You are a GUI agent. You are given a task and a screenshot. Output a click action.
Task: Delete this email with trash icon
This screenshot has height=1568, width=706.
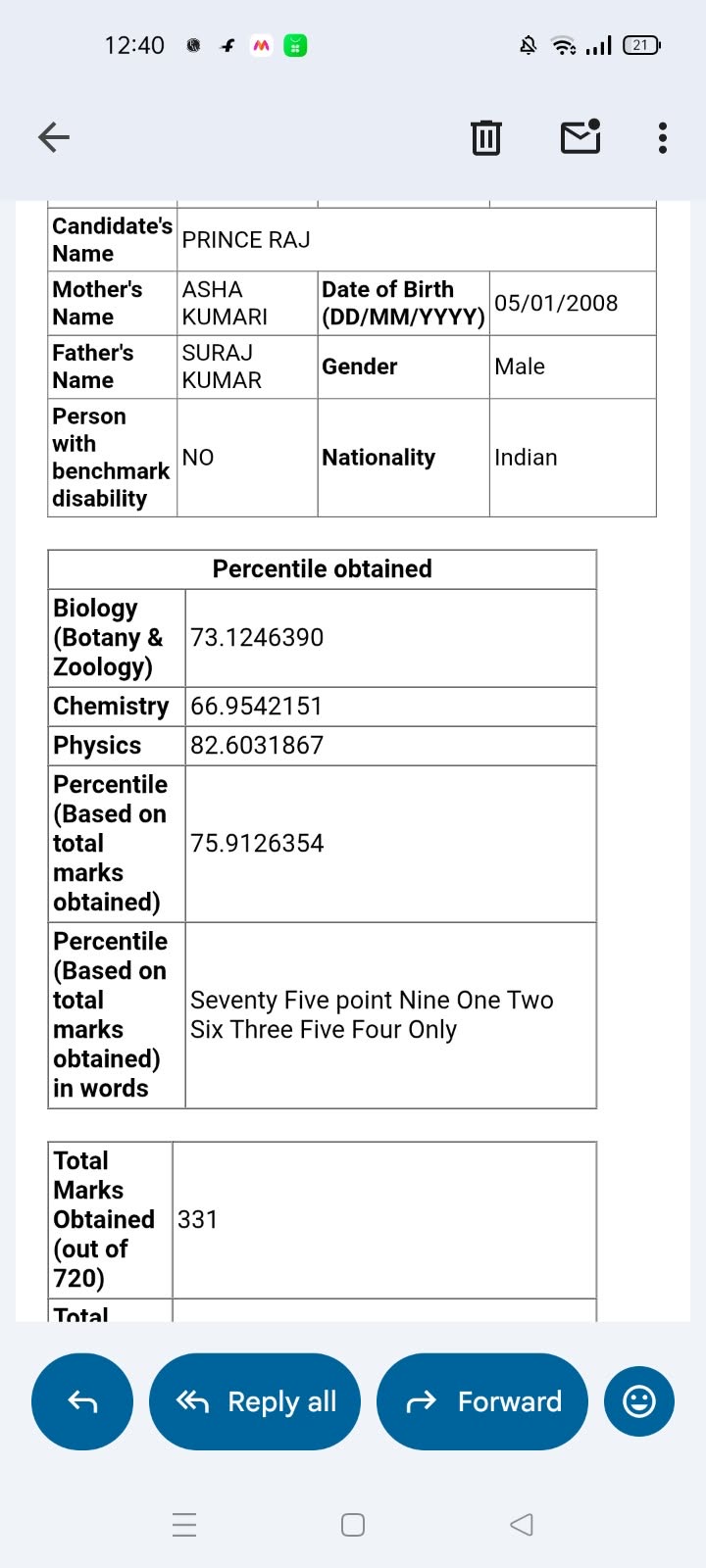tap(485, 137)
